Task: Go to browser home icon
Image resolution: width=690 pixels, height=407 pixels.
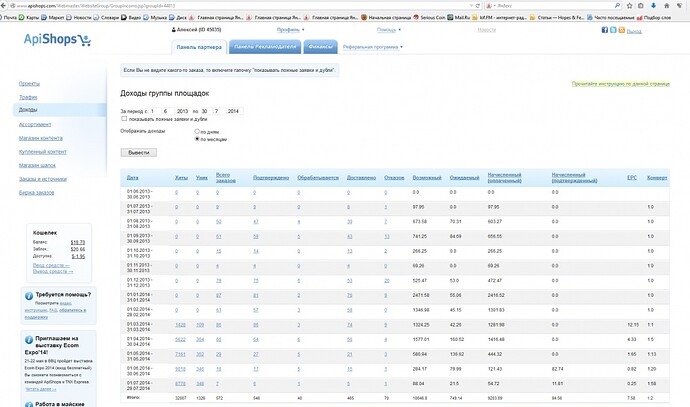Action: [x=667, y=6]
